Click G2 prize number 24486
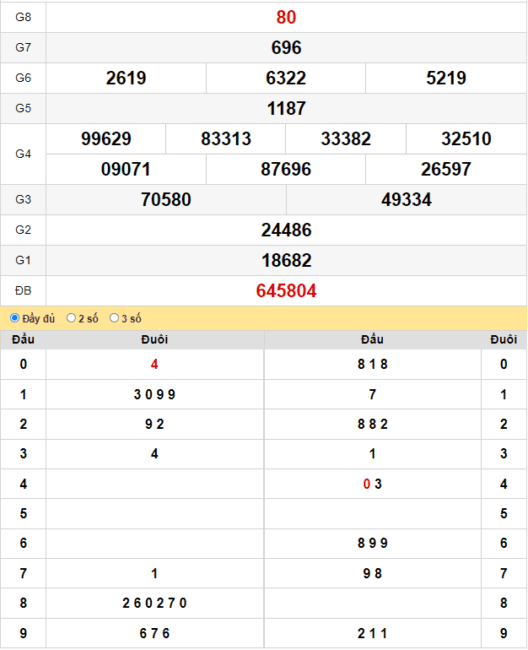This screenshot has width=528, height=650. coord(286,230)
